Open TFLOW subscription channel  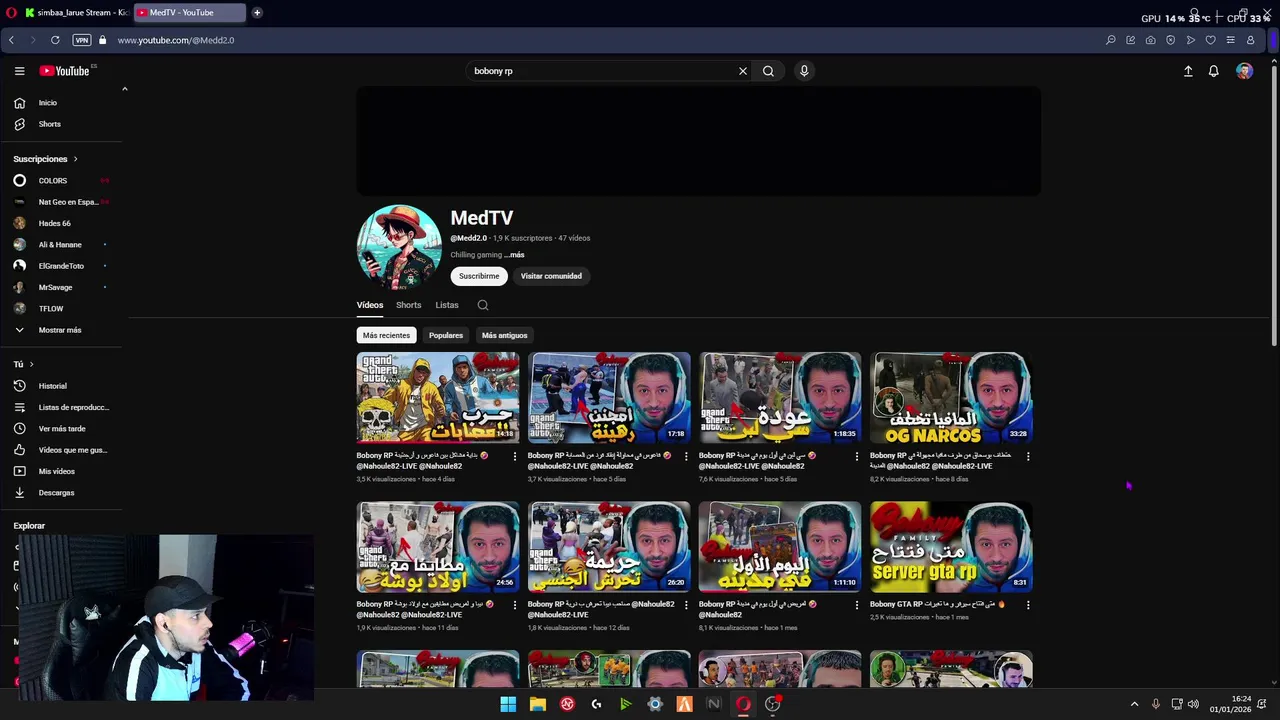point(62,308)
